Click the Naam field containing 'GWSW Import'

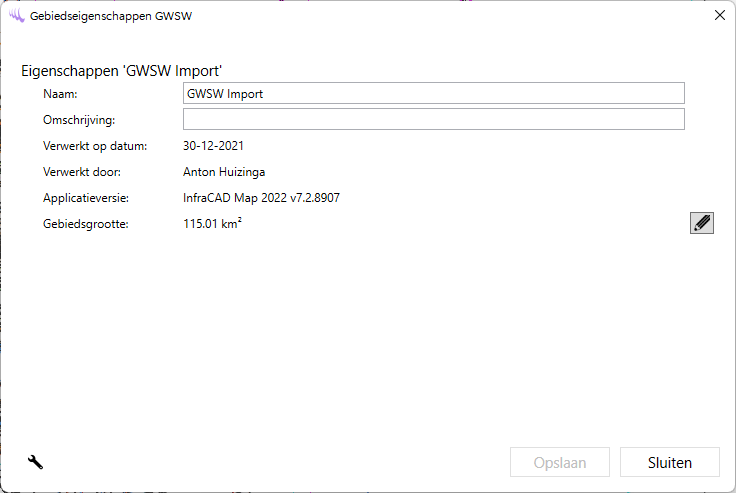pyautogui.click(x=433, y=93)
